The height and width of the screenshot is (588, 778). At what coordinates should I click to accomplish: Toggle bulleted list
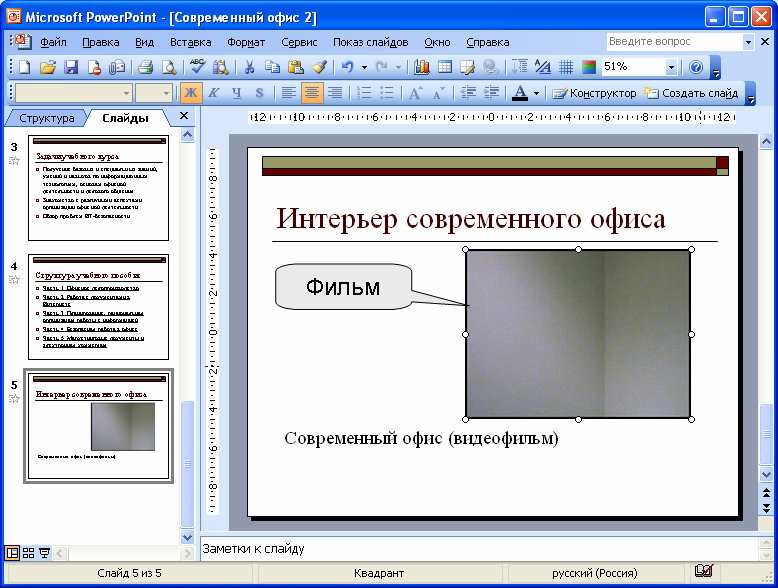pyautogui.click(x=387, y=93)
